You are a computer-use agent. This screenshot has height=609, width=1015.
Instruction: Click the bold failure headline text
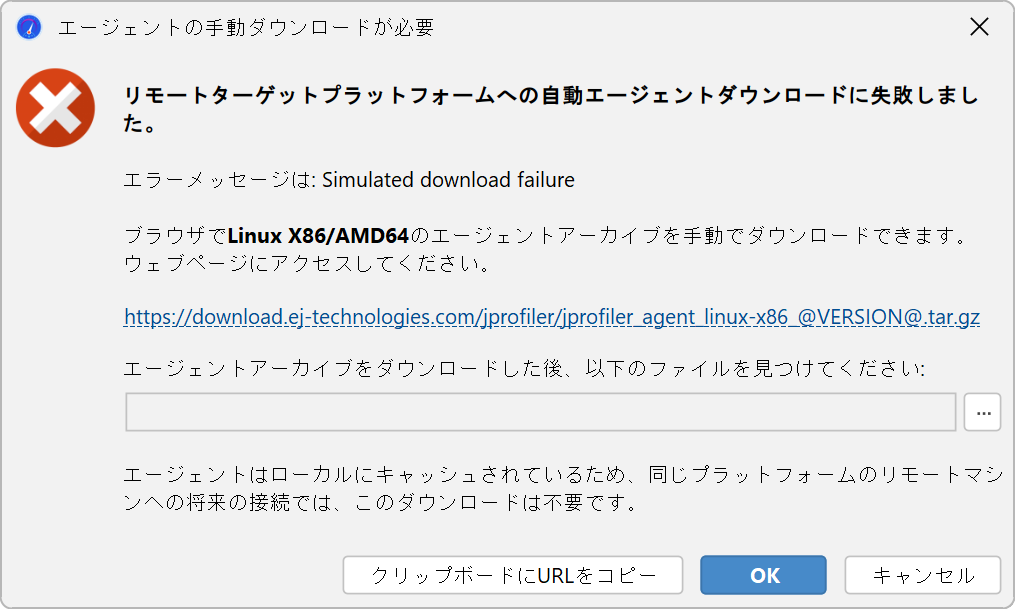(551, 109)
